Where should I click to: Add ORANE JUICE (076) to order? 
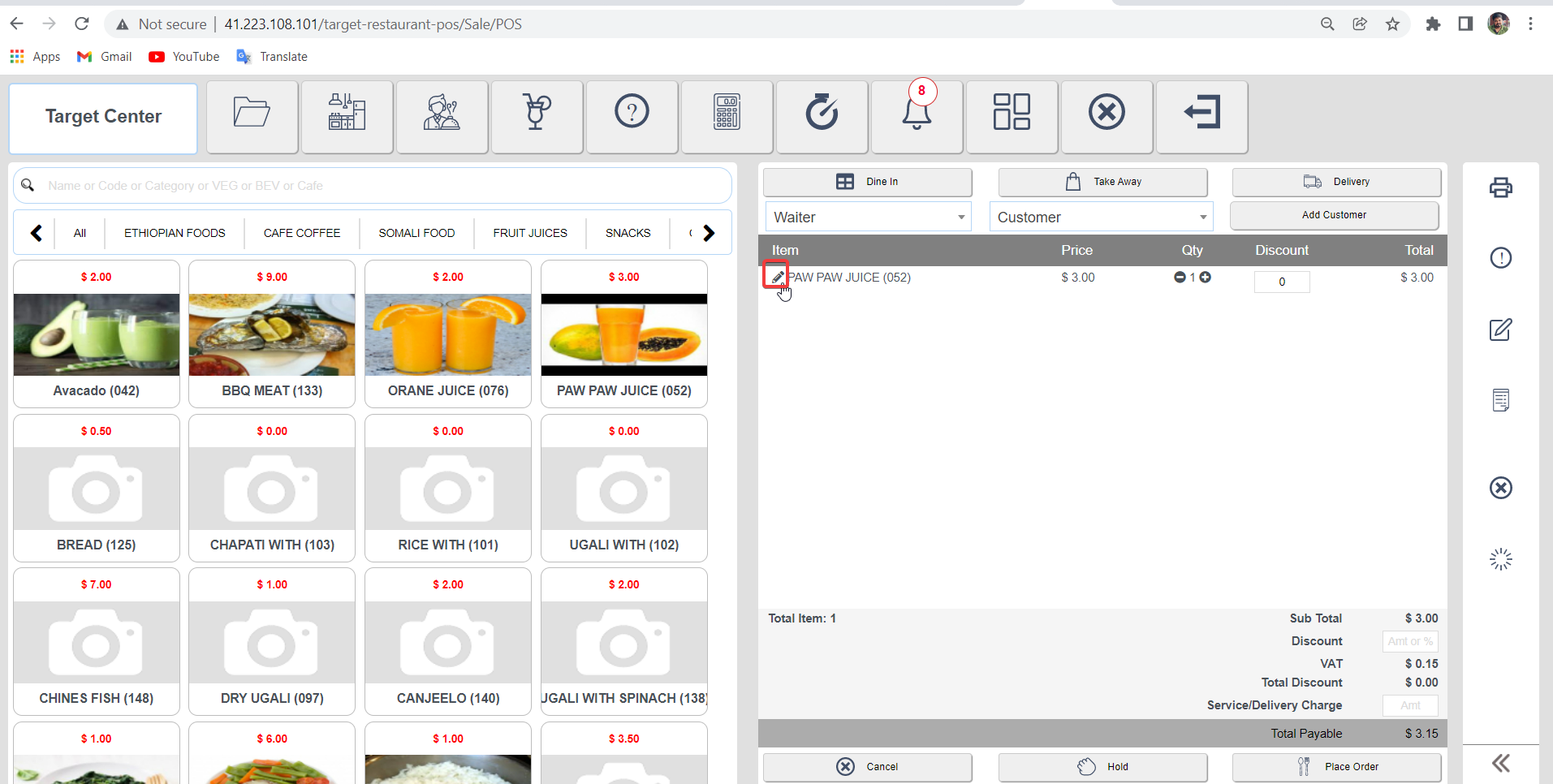tap(448, 334)
